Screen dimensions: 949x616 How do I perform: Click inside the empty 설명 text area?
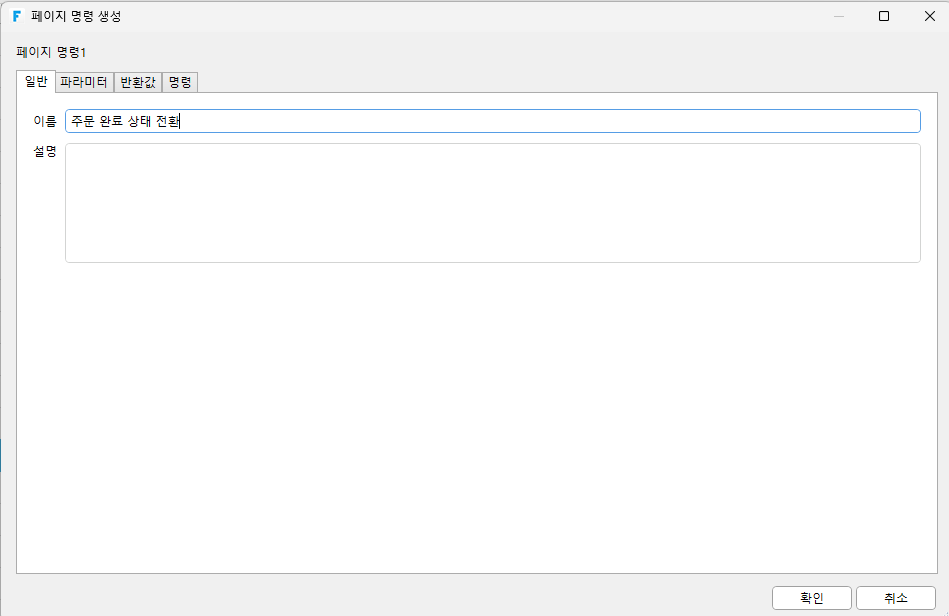tap(493, 203)
